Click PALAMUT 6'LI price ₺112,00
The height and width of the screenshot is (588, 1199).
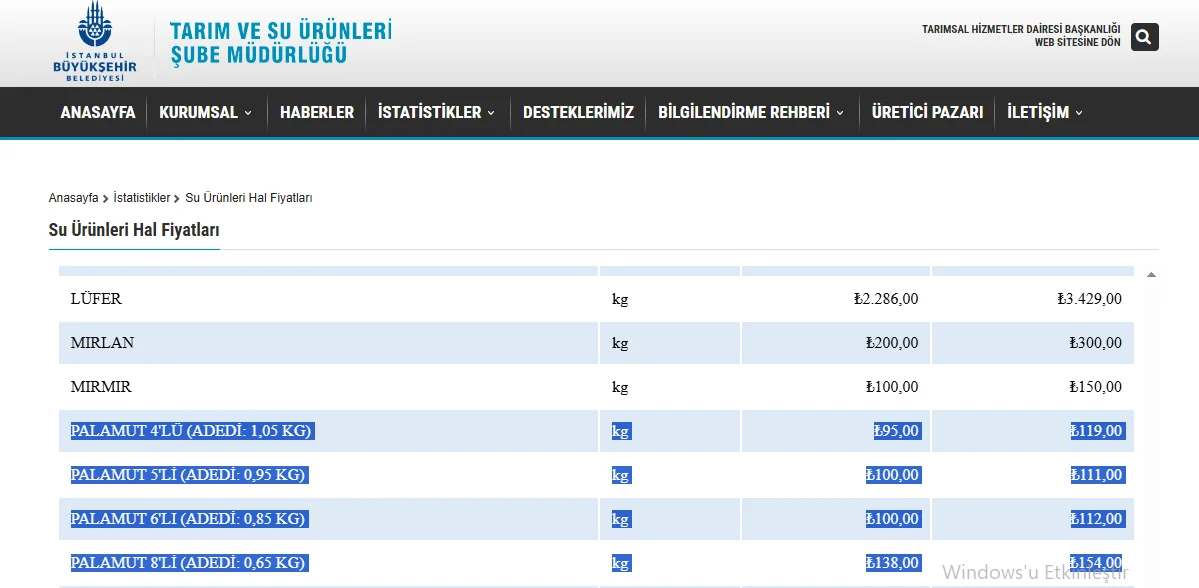tap(1097, 519)
